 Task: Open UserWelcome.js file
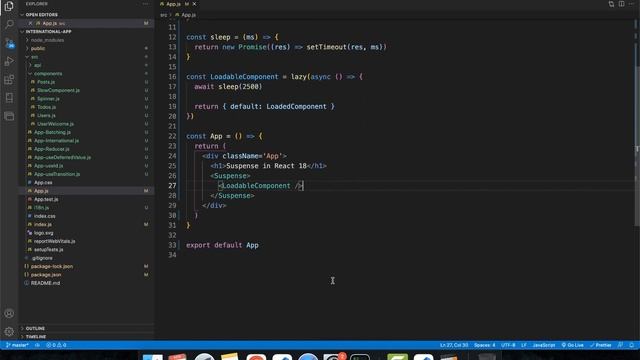[x=56, y=124]
